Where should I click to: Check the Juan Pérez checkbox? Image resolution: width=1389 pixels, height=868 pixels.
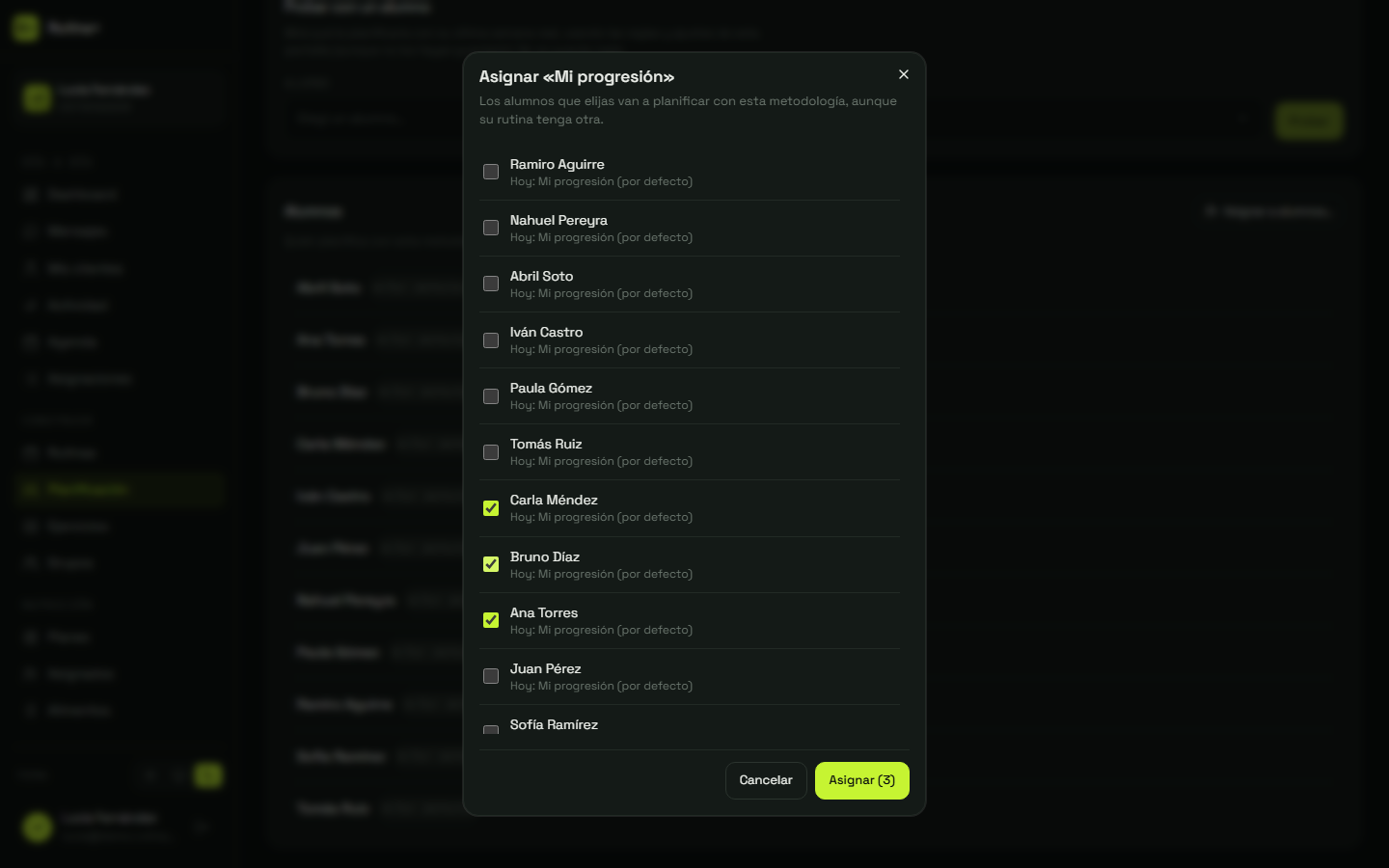pyautogui.click(x=491, y=676)
